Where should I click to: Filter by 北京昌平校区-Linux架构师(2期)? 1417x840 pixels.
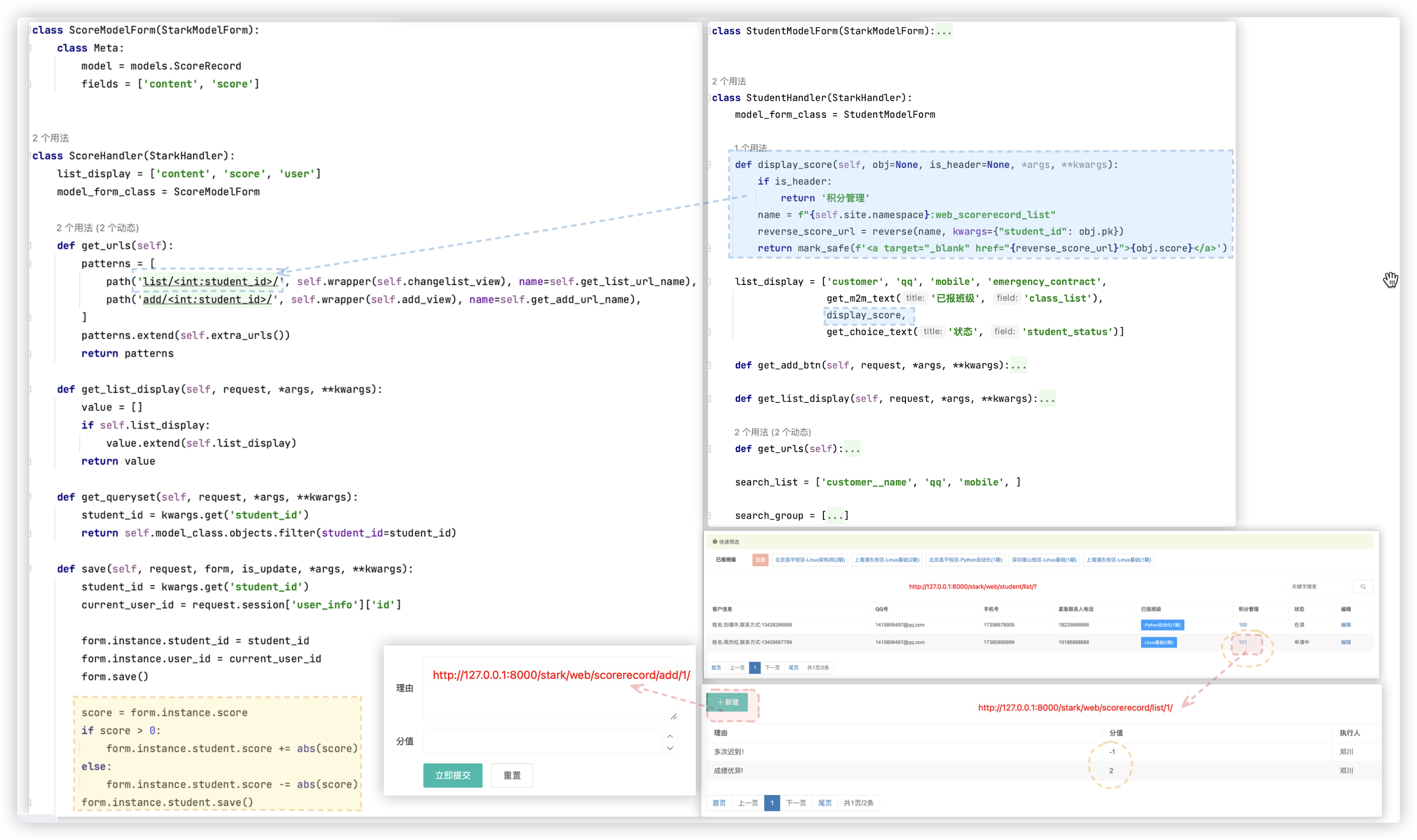[x=810, y=560]
